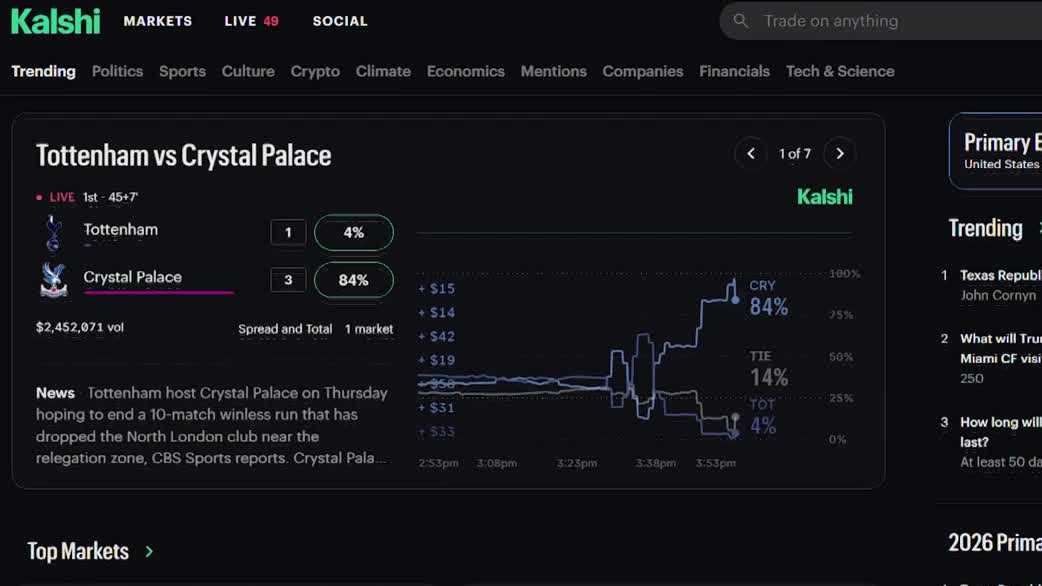The width and height of the screenshot is (1042, 586).
Task: Click the search magnifier icon
Action: (x=741, y=20)
